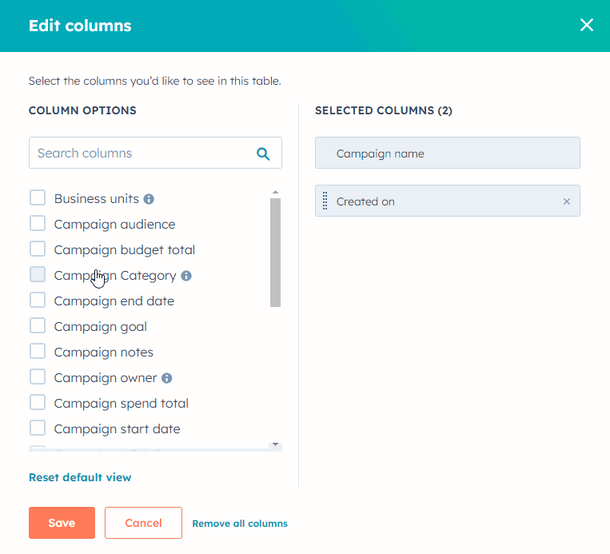Close the Edit columns dialog
Screen dimensions: 610x554
[x=586, y=25]
